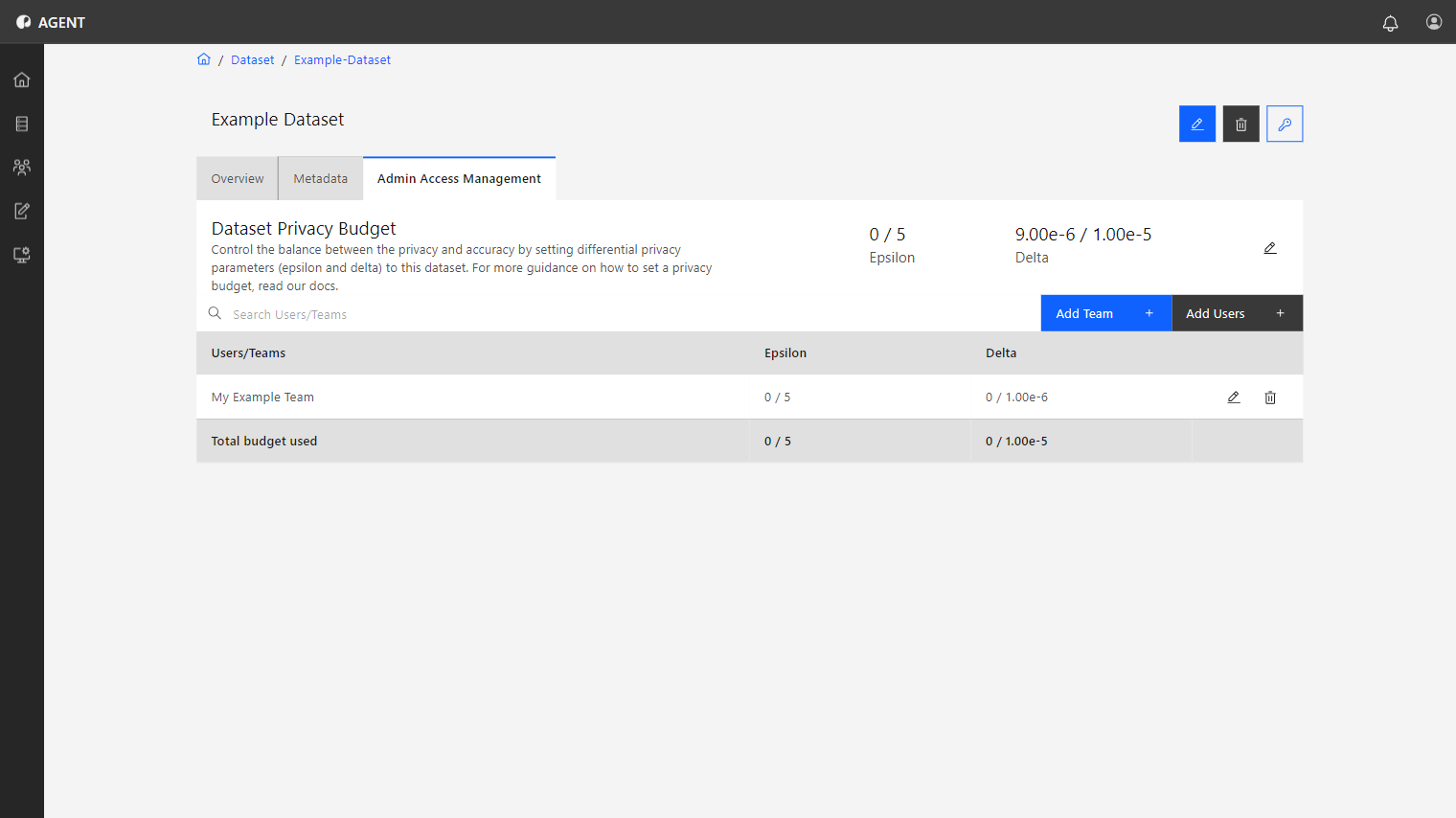Click the Users/Teams column header
Screen dimensions: 1456x818
[x=249, y=353]
